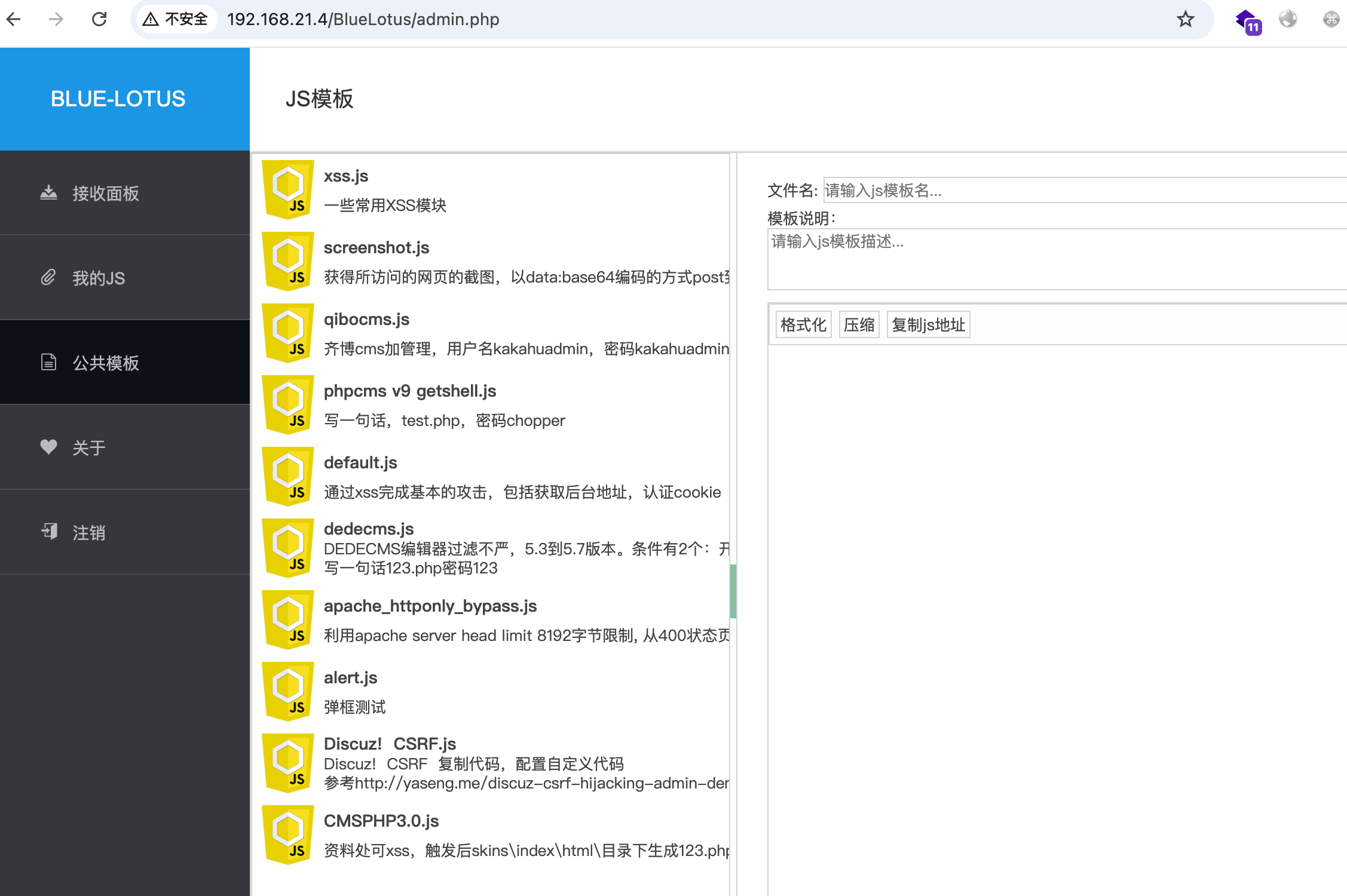Open the 关于 sidebar item
The height and width of the screenshot is (896, 1347).
[x=124, y=447]
